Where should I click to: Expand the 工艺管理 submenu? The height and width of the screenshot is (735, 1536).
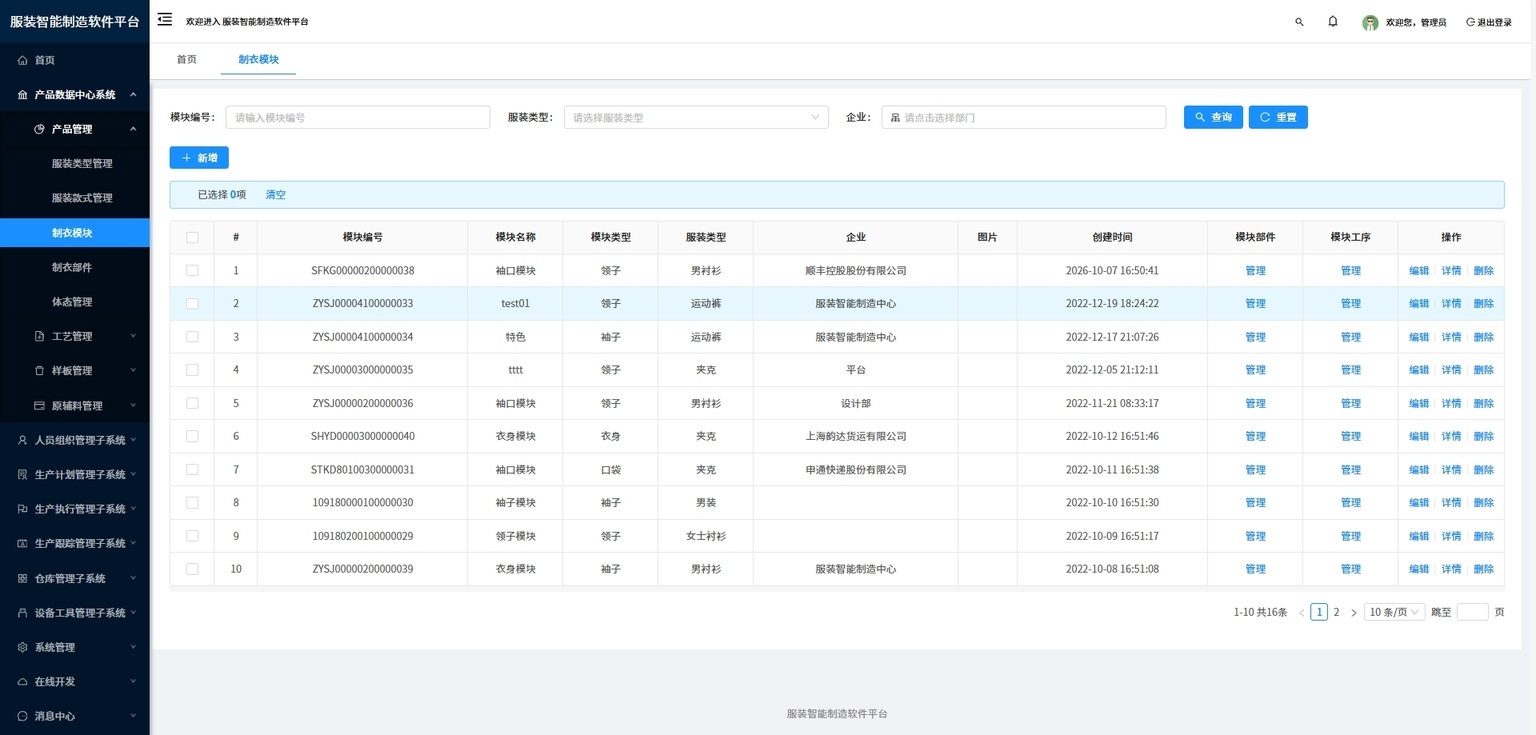75,336
